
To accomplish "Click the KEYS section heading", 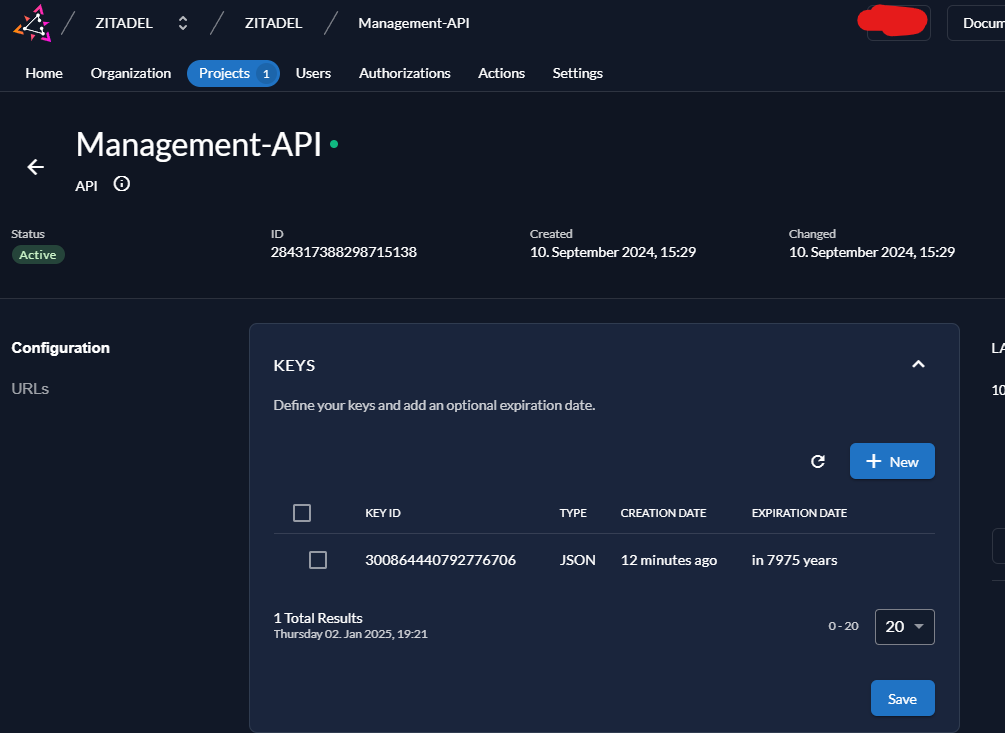I will point(294,365).
